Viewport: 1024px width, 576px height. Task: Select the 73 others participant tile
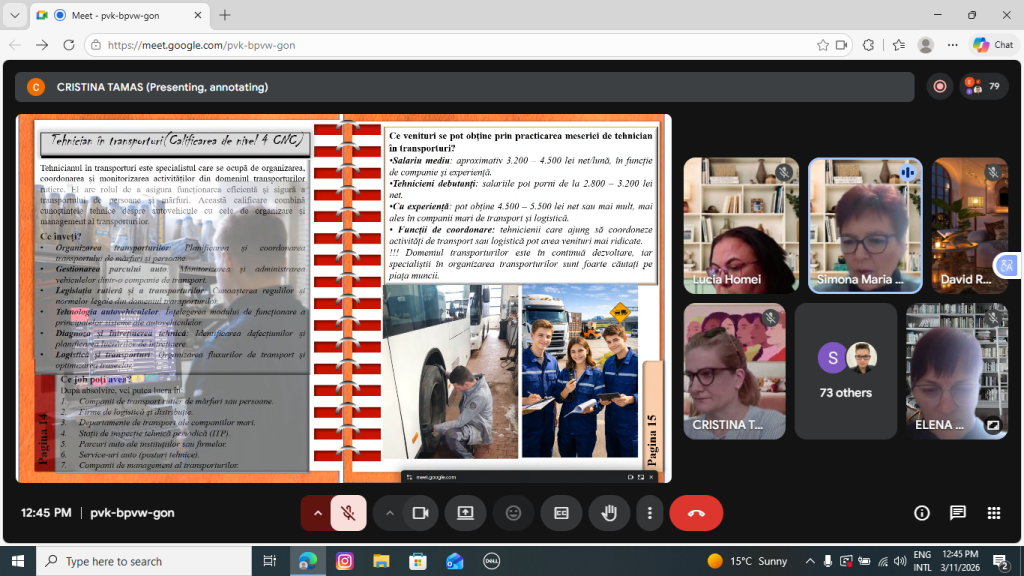(845, 371)
